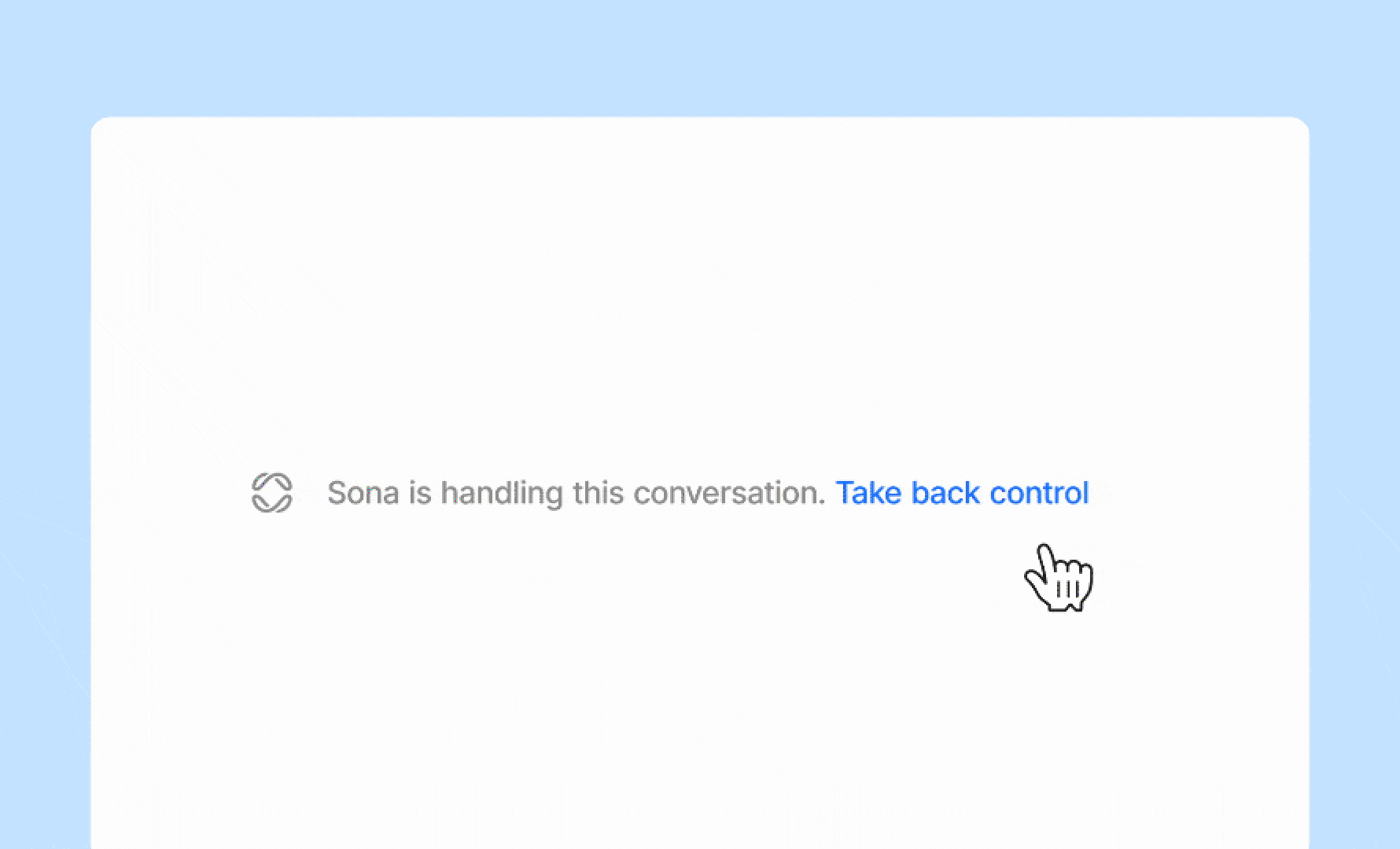Click the word "this" in status message
Screen dimensions: 1400x849
point(599,493)
